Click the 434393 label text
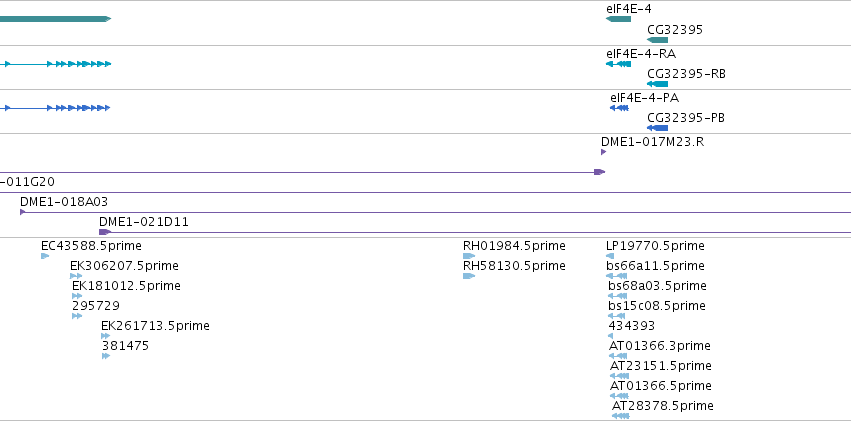Viewport: 851px width, 421px height. coord(632,326)
